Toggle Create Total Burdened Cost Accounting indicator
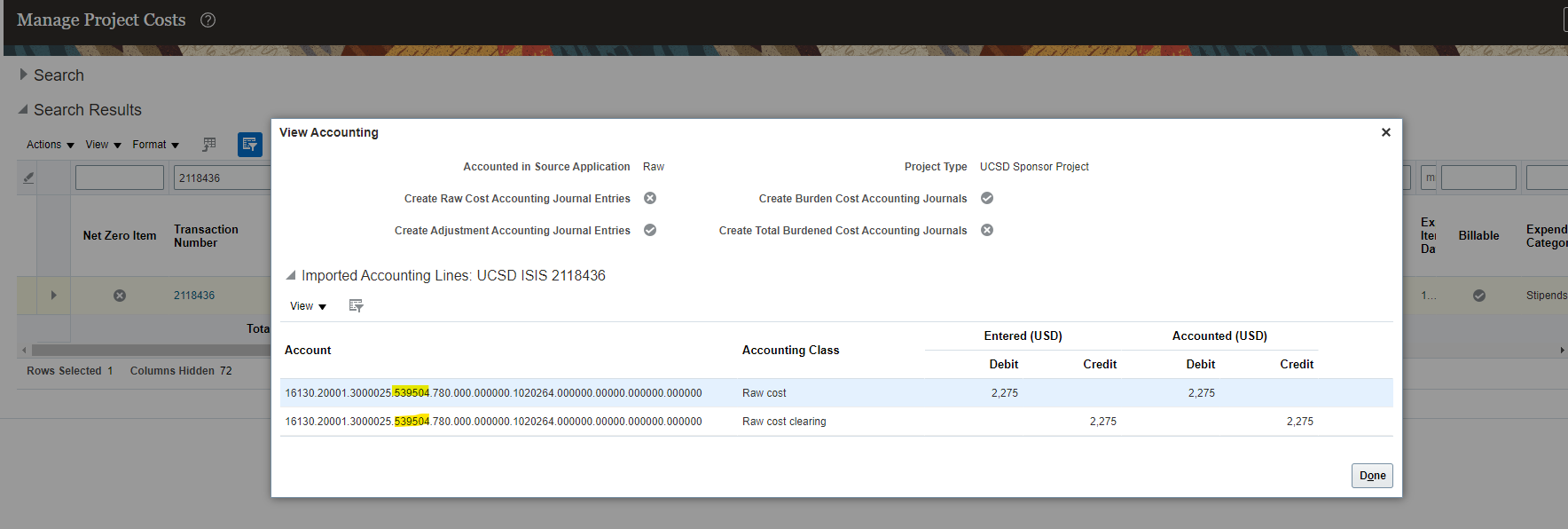The height and width of the screenshot is (529, 1568). (x=987, y=231)
